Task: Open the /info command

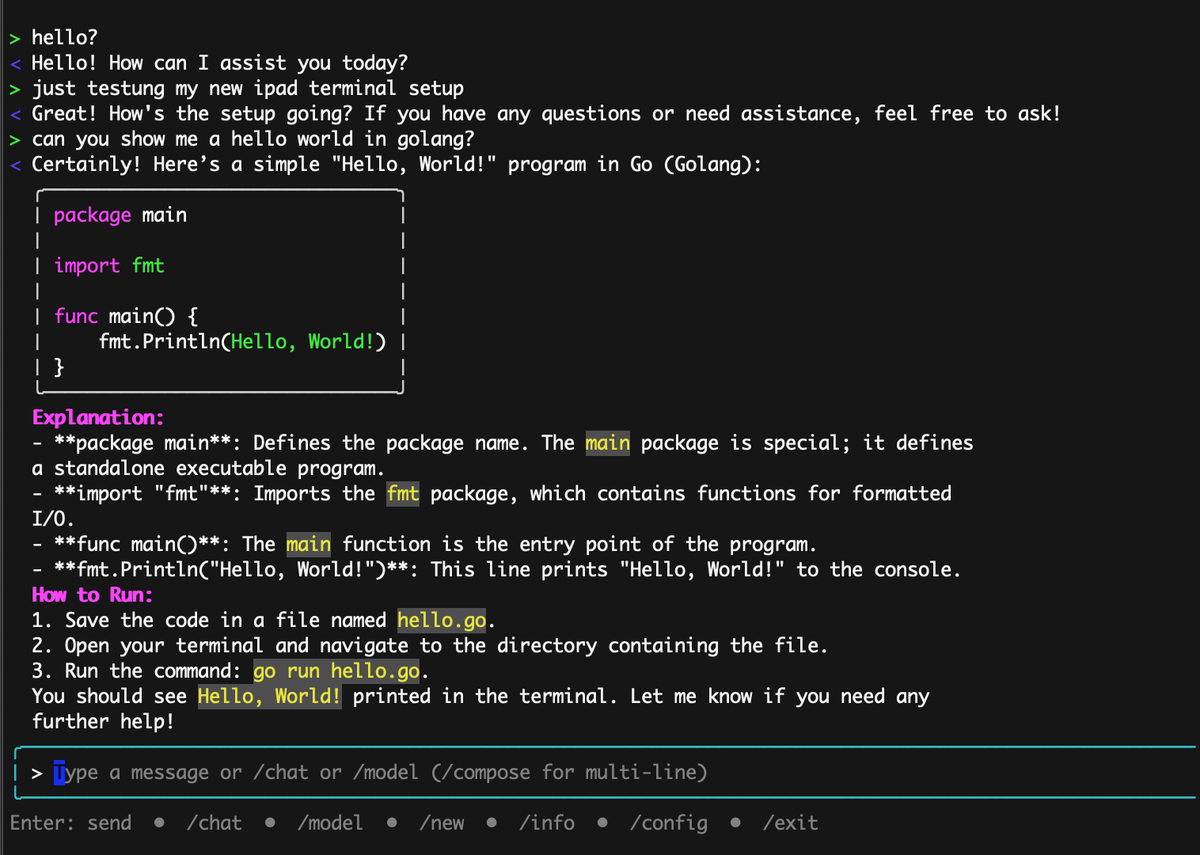Action: [x=546, y=822]
